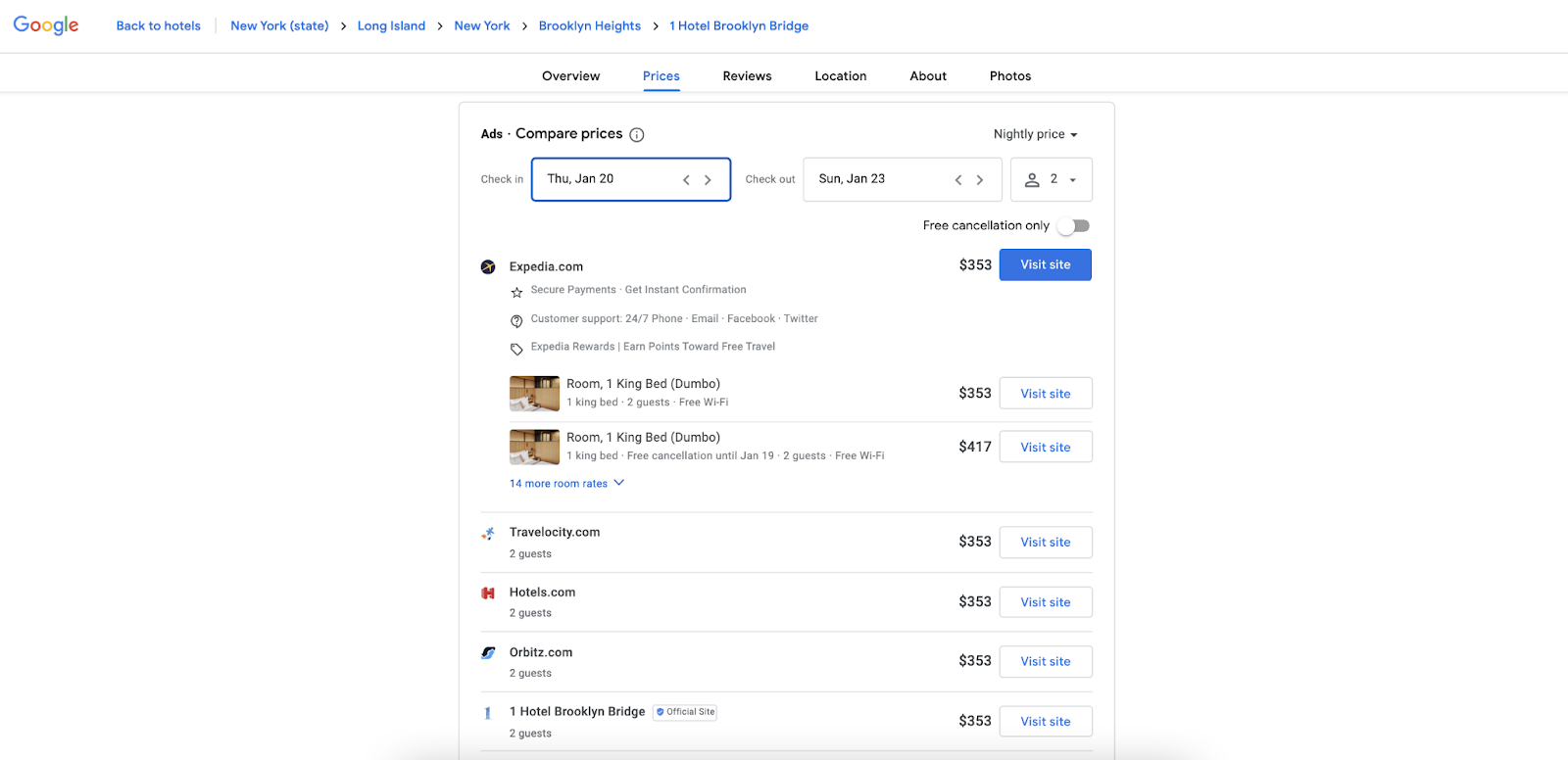Click the Hotels.com provider name
The height and width of the screenshot is (760, 1568).
tap(542, 593)
